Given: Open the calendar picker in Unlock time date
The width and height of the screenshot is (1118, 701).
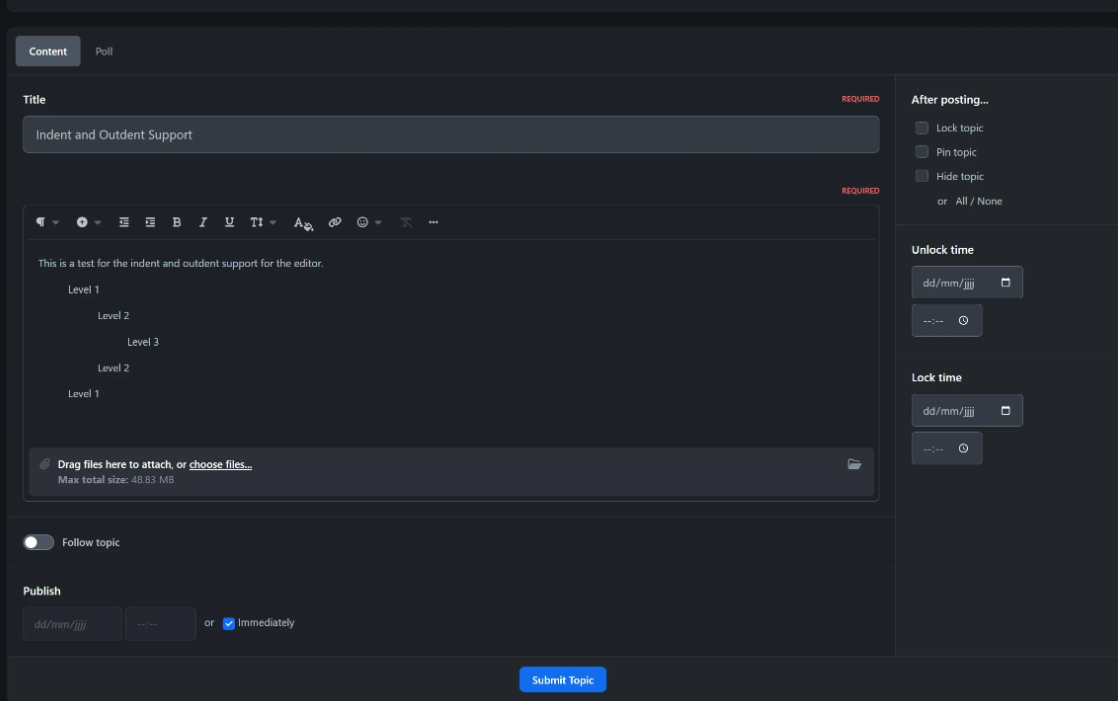Looking at the screenshot, I should tap(1005, 282).
